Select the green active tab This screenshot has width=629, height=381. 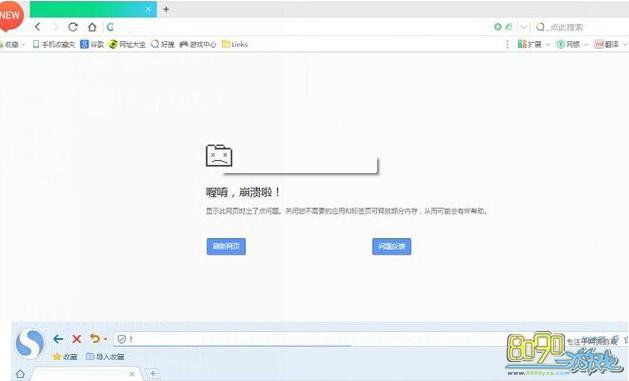93,9
